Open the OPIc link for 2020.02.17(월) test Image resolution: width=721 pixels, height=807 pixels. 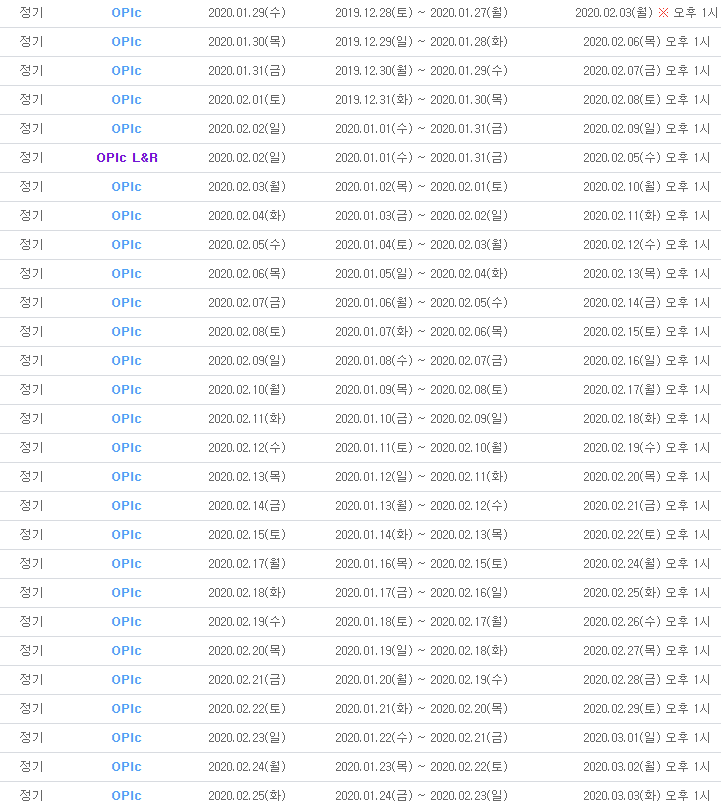pyautogui.click(x=127, y=563)
